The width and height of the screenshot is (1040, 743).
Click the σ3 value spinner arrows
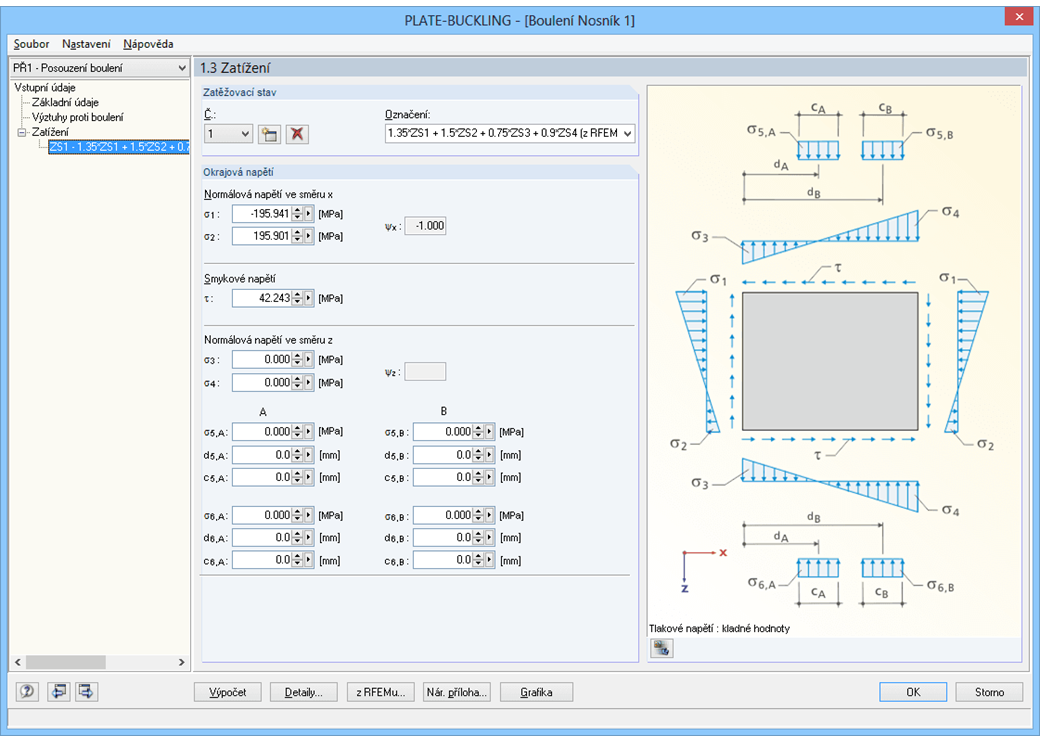pos(297,360)
